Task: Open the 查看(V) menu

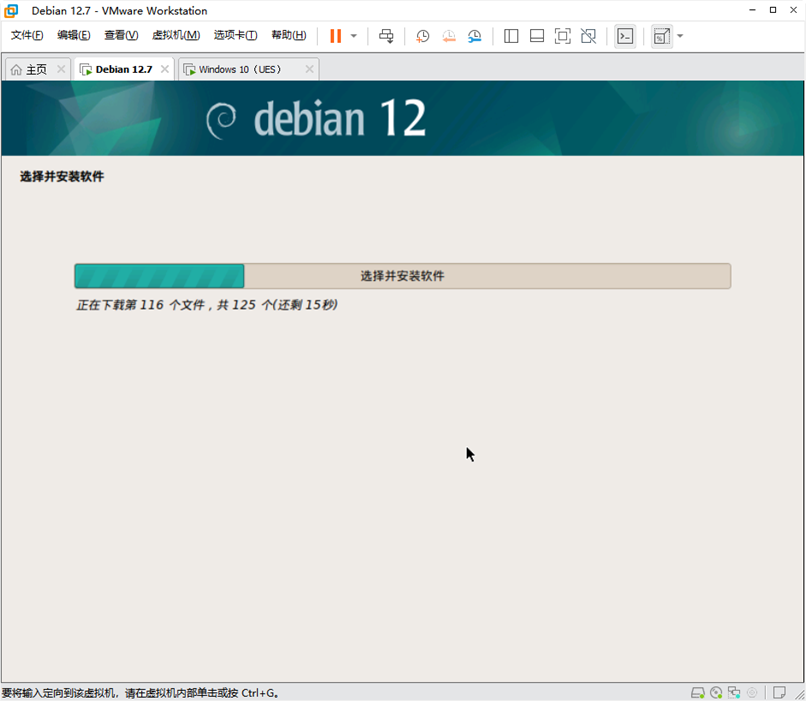Action: tap(121, 35)
